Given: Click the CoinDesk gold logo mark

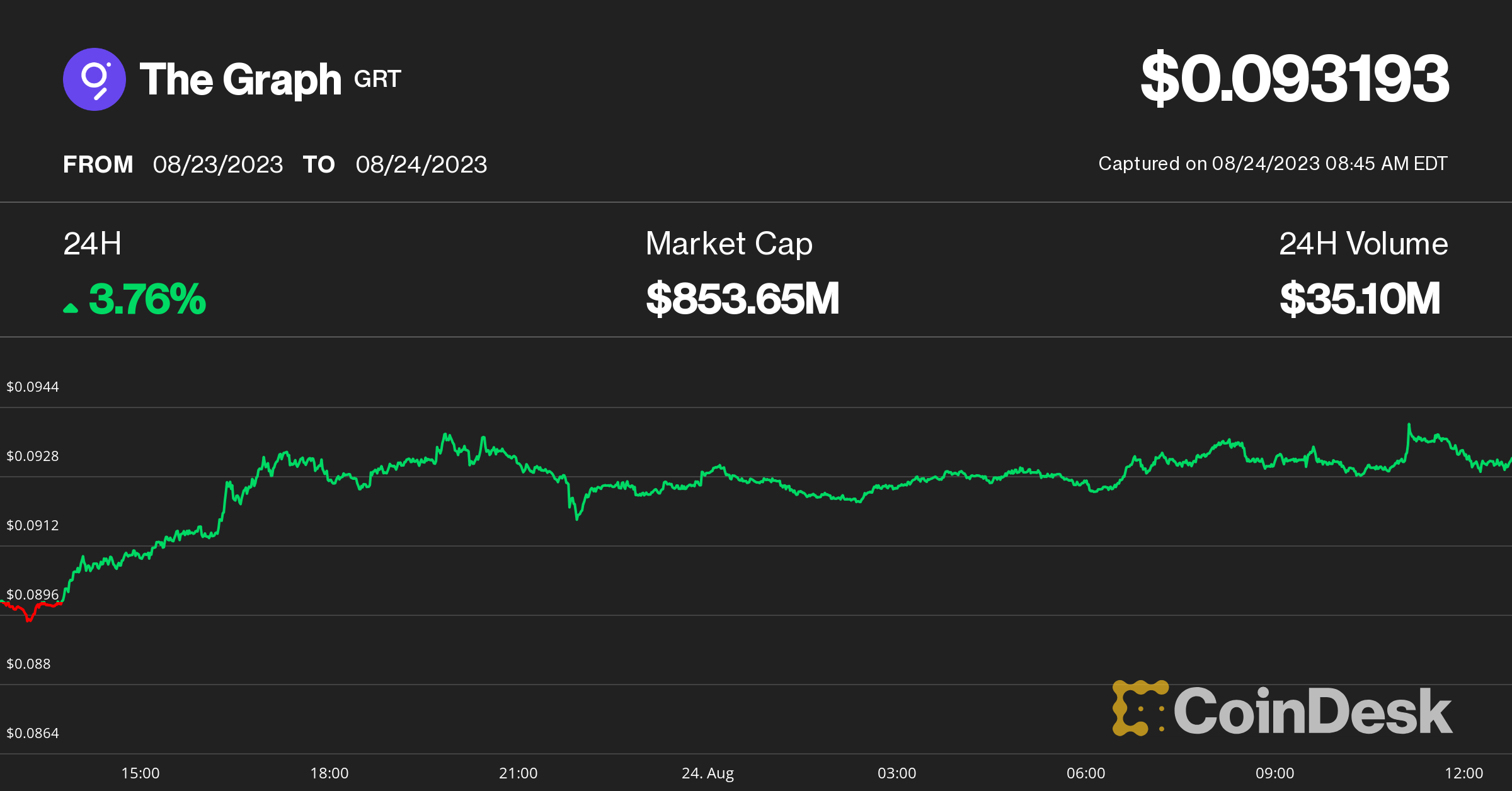Looking at the screenshot, I should tap(1140, 708).
